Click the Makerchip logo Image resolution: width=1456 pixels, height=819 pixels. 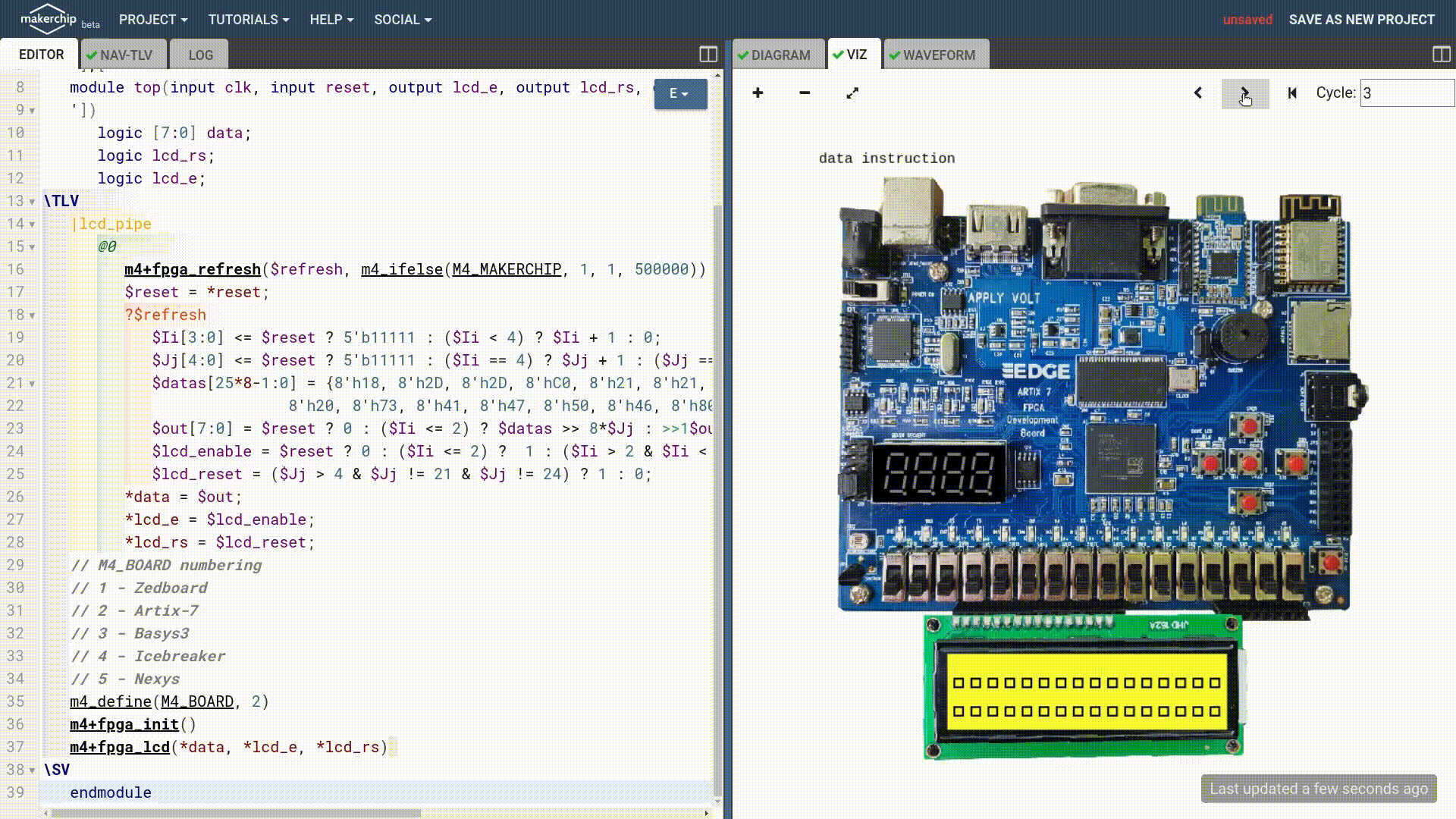(x=49, y=19)
